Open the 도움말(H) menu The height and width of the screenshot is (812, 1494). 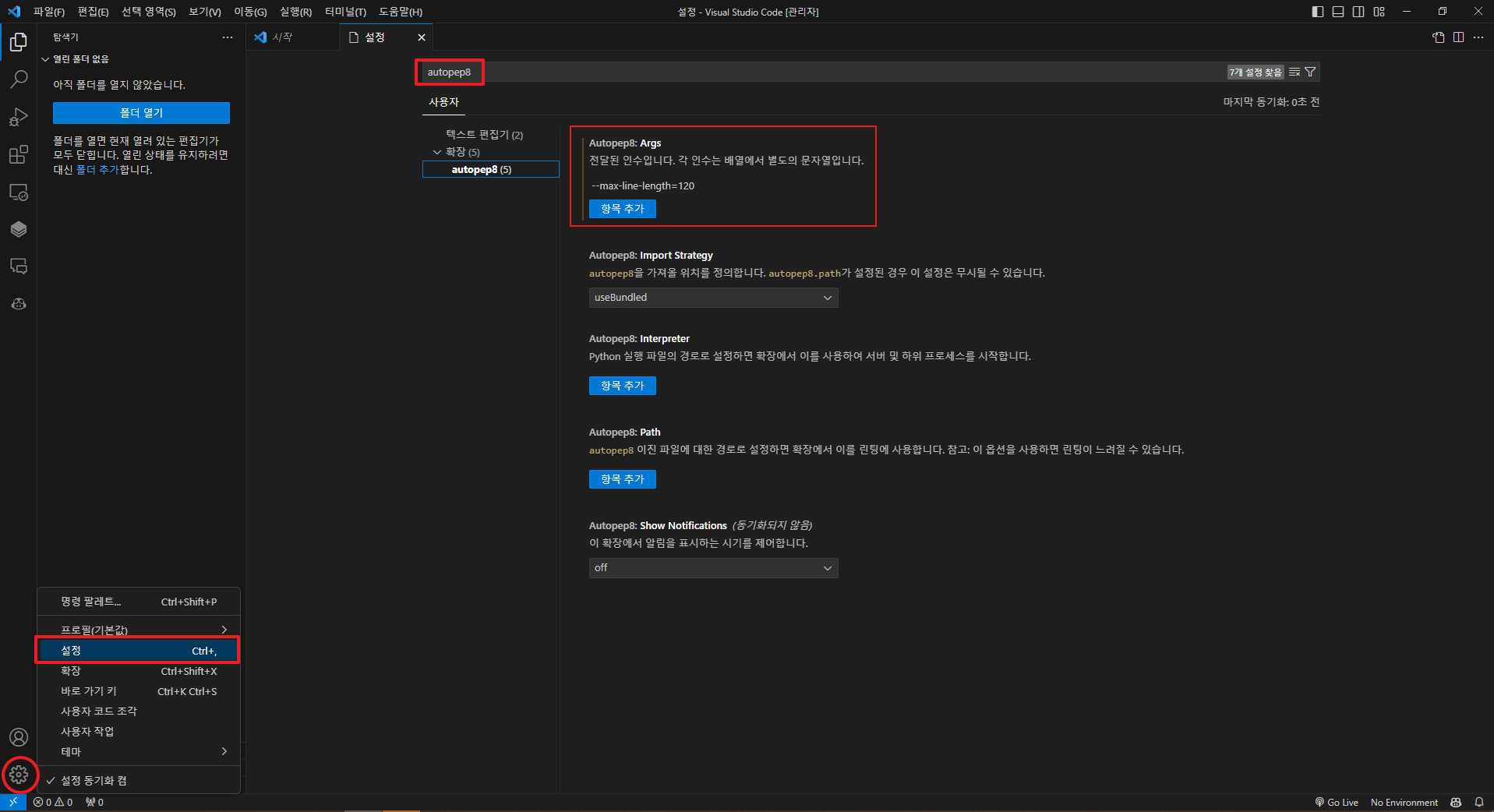click(401, 12)
